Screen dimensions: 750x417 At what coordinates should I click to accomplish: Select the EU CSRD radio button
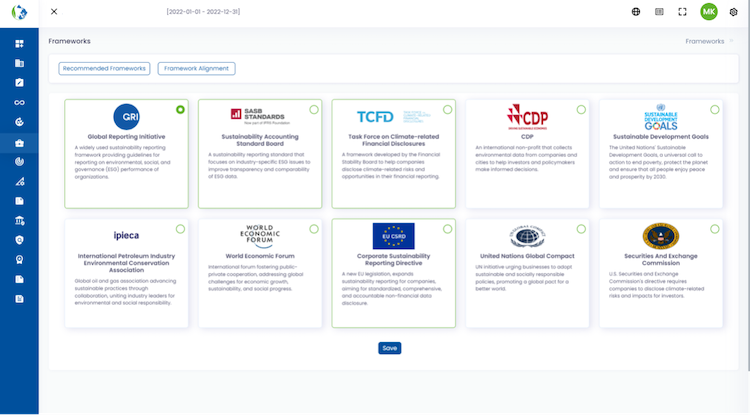tap(447, 229)
